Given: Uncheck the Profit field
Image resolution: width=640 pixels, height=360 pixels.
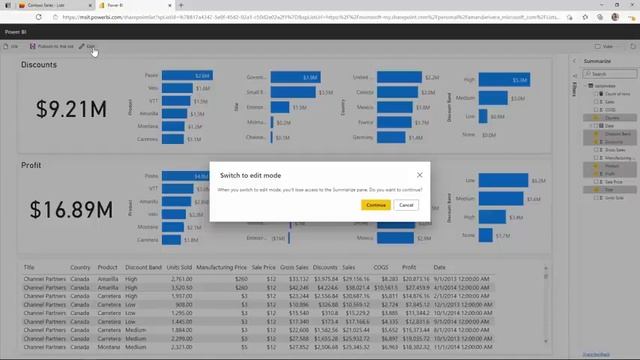Looking at the screenshot, I should (x=596, y=174).
